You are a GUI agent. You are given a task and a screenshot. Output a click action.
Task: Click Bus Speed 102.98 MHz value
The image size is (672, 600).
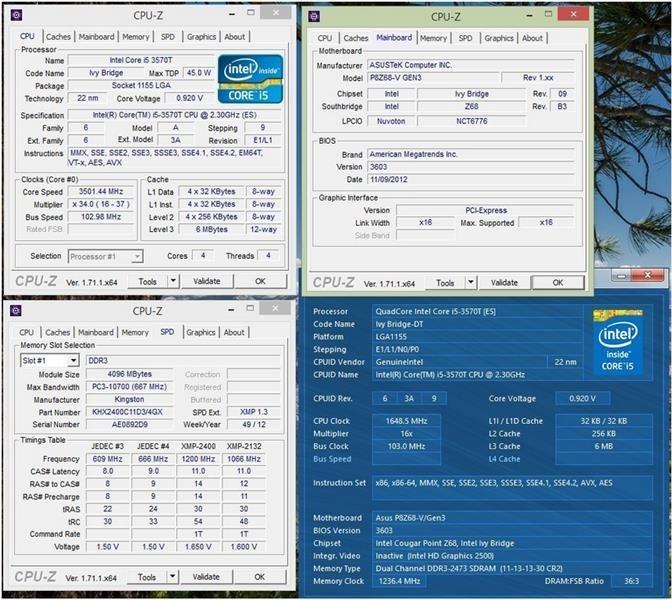pyautogui.click(x=101, y=217)
